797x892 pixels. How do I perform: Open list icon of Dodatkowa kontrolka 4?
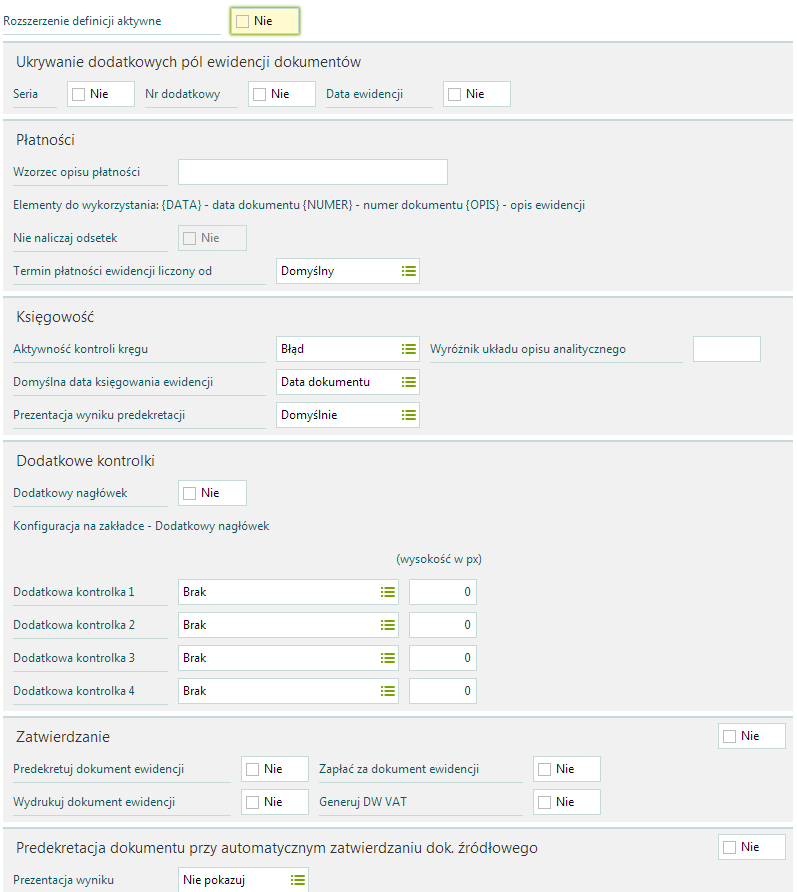tap(387, 691)
